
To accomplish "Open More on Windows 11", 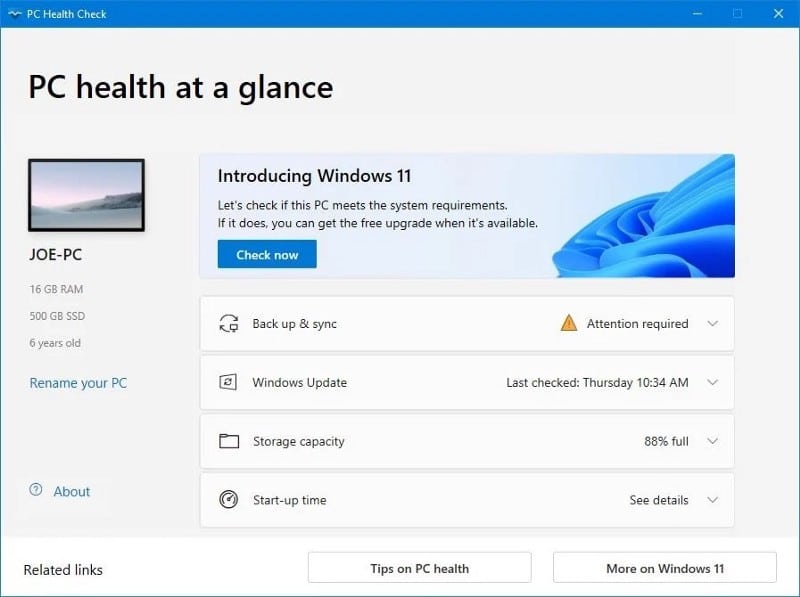I will pos(664,567).
